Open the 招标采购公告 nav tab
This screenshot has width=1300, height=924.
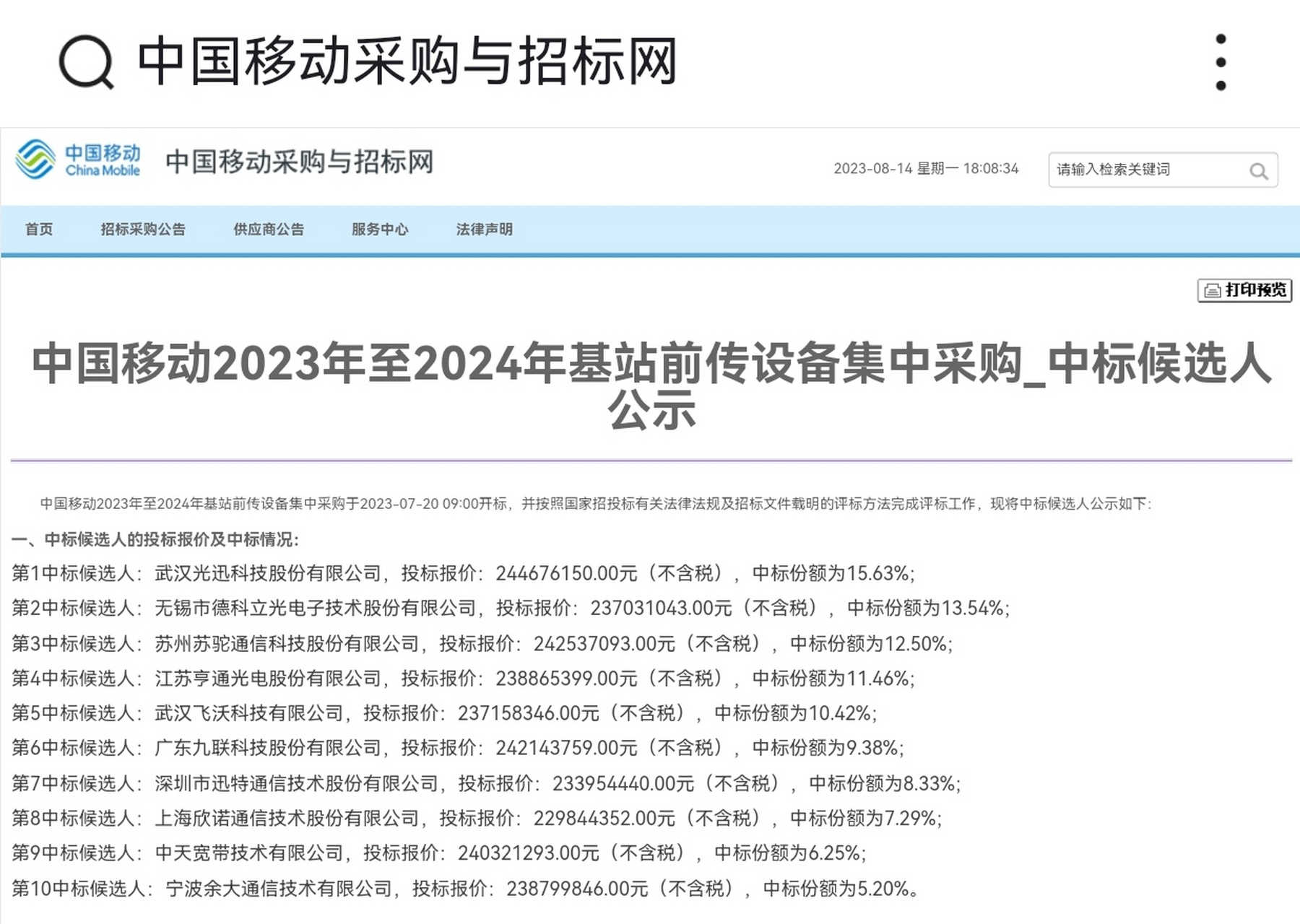point(143,230)
